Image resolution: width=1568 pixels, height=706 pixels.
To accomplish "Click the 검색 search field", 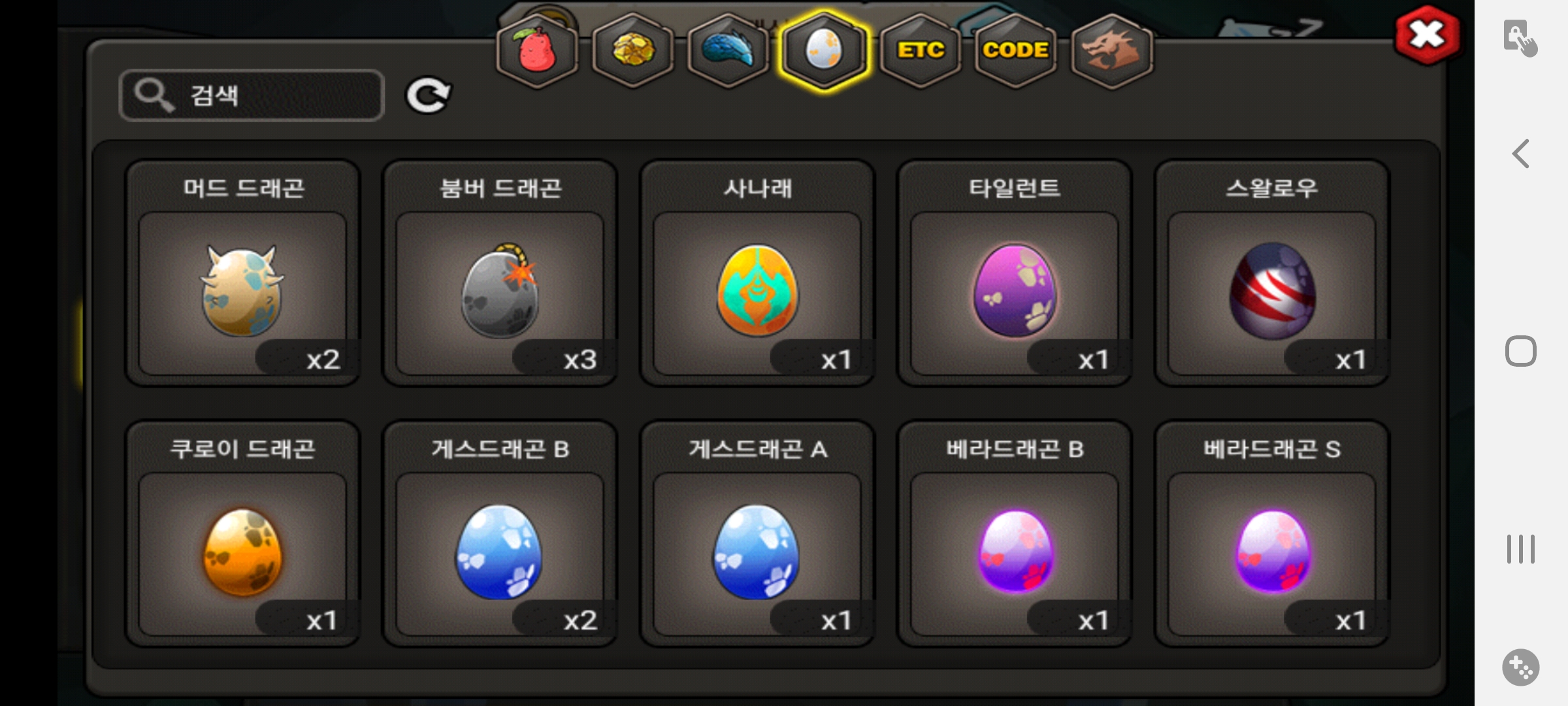I will pos(252,95).
